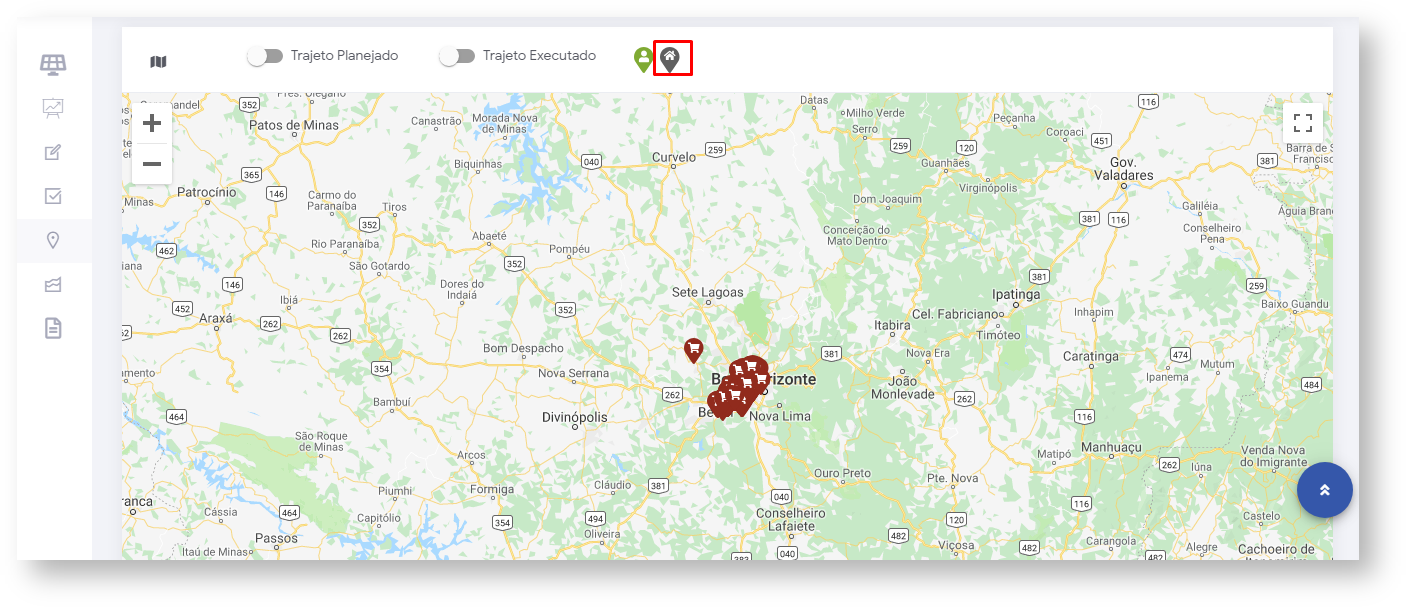Open the area chart sidebar icon
The image size is (1407, 608).
[54, 285]
